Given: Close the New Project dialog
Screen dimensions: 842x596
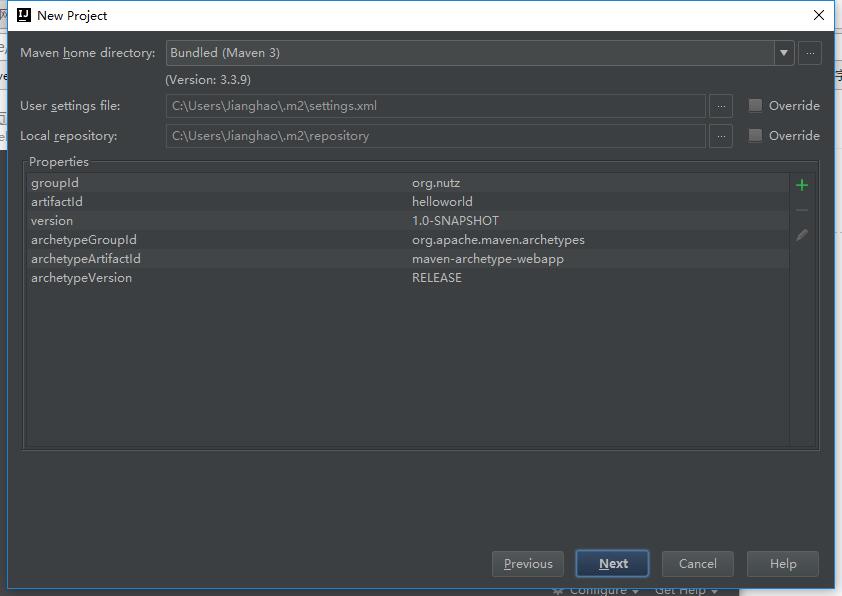Looking at the screenshot, I should click(x=819, y=15).
